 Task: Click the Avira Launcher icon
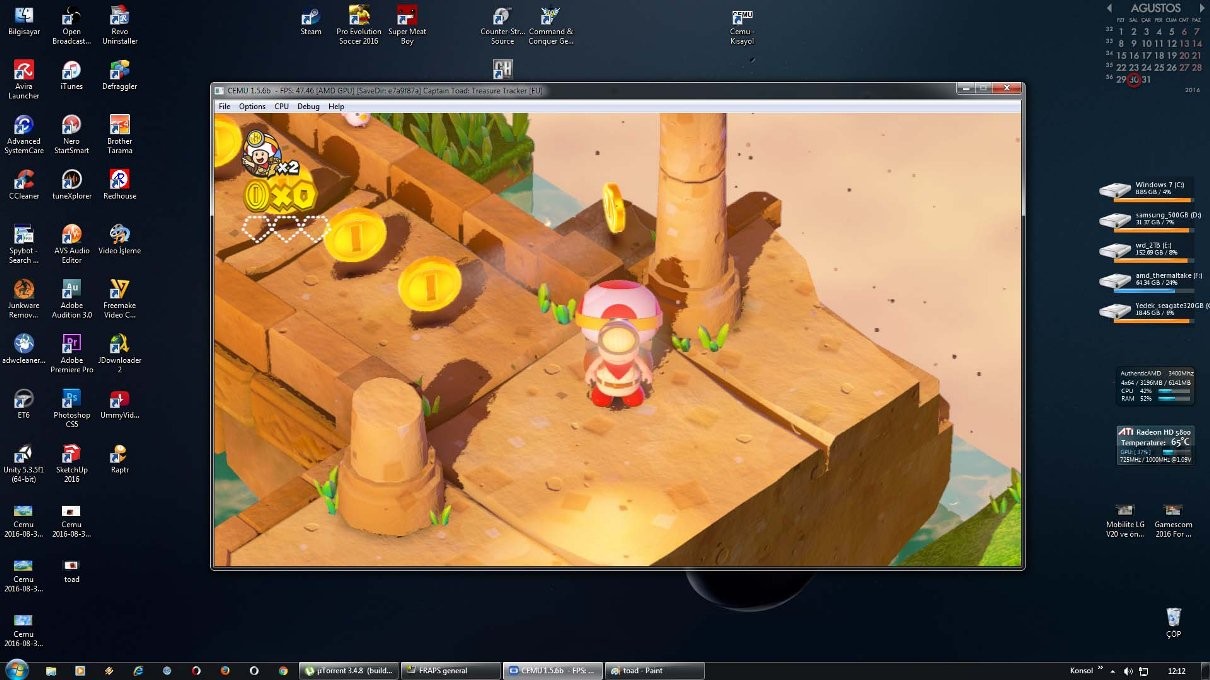point(23,80)
